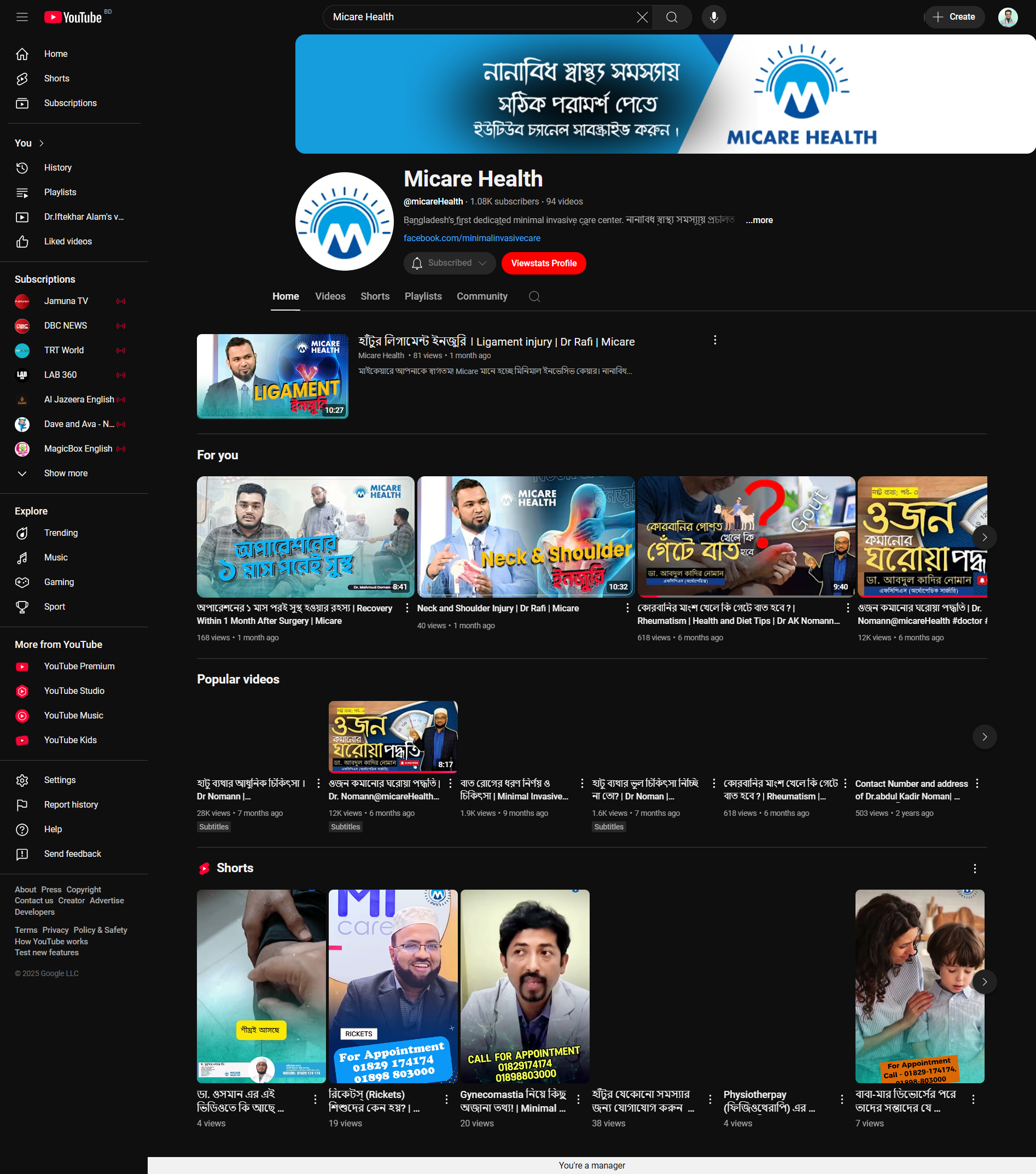Switch to the Community tab

click(482, 297)
